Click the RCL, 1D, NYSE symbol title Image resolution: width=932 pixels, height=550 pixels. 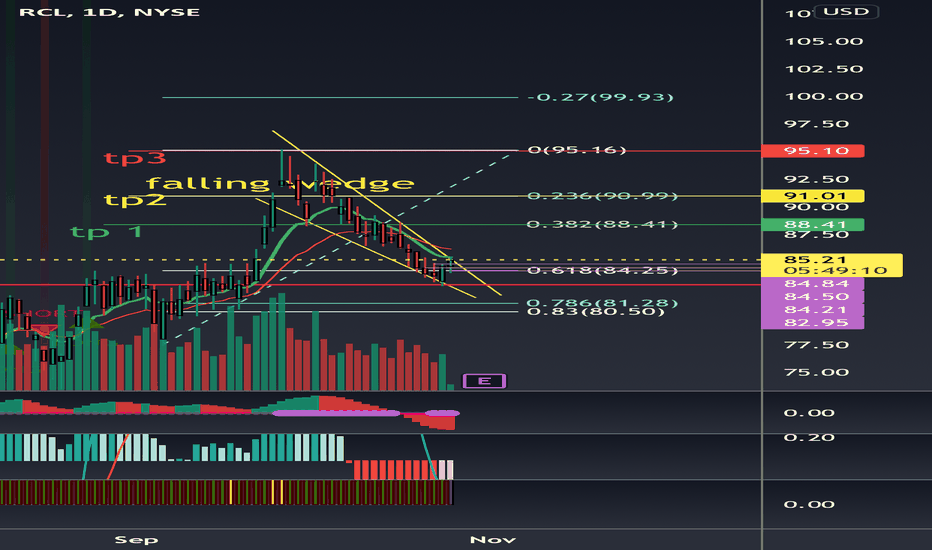(109, 12)
